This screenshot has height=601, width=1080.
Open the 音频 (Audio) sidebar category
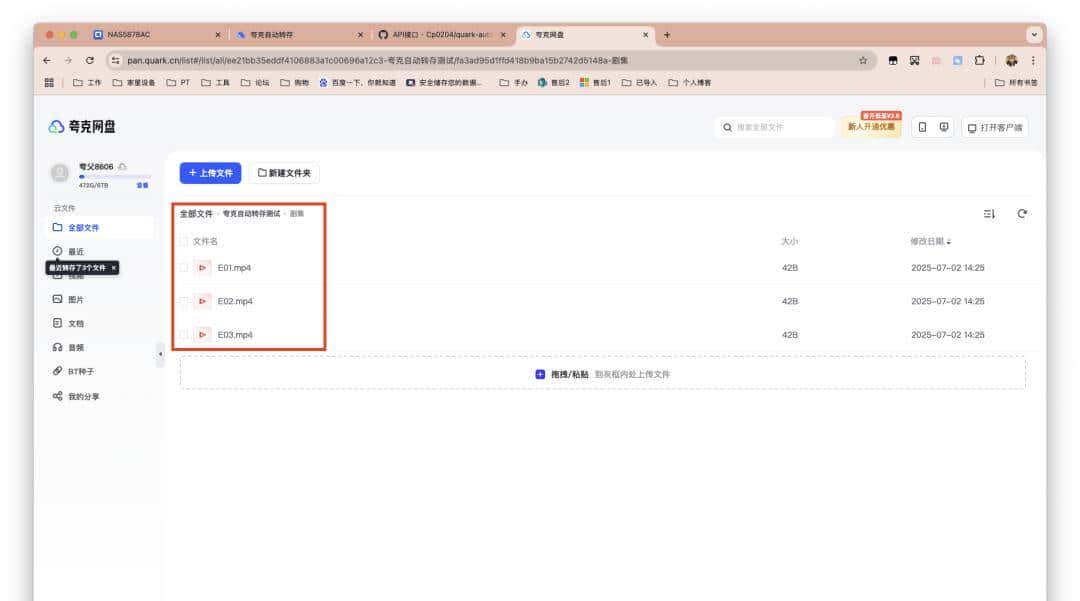[75, 347]
